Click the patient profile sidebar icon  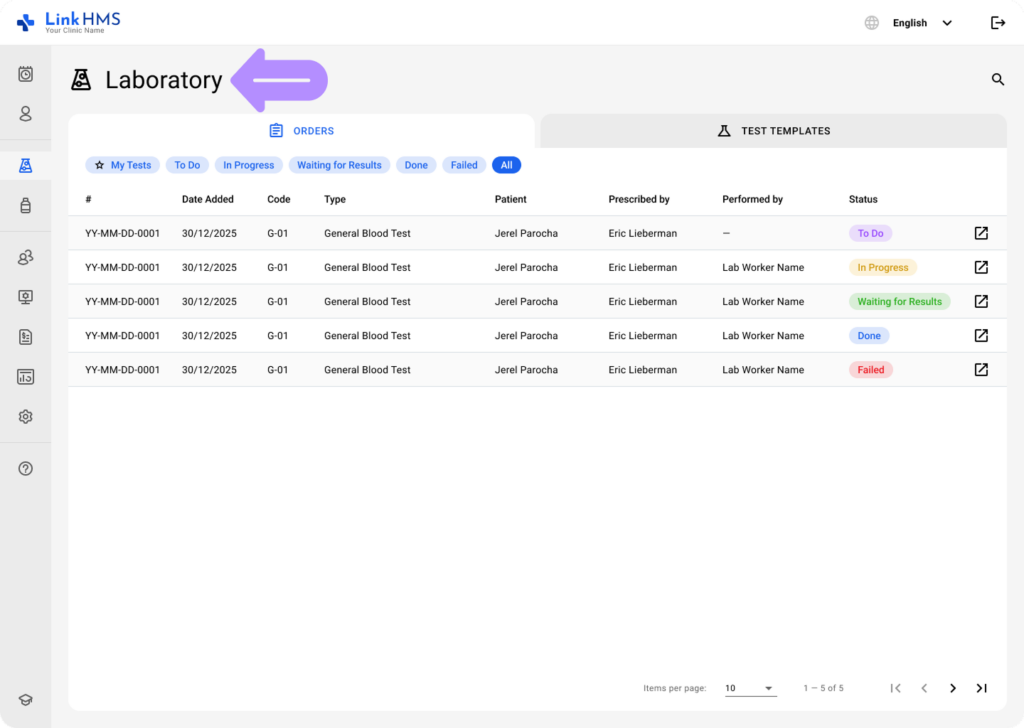26,114
